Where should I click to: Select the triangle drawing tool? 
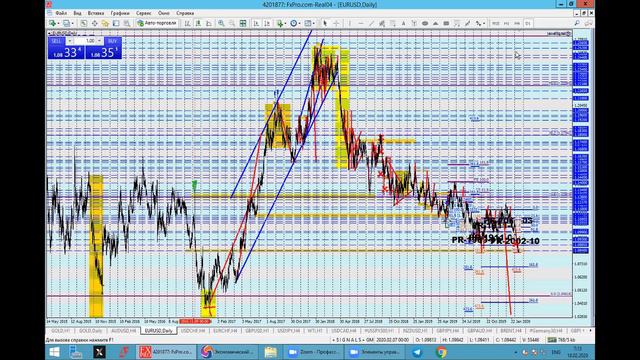(x=436, y=23)
